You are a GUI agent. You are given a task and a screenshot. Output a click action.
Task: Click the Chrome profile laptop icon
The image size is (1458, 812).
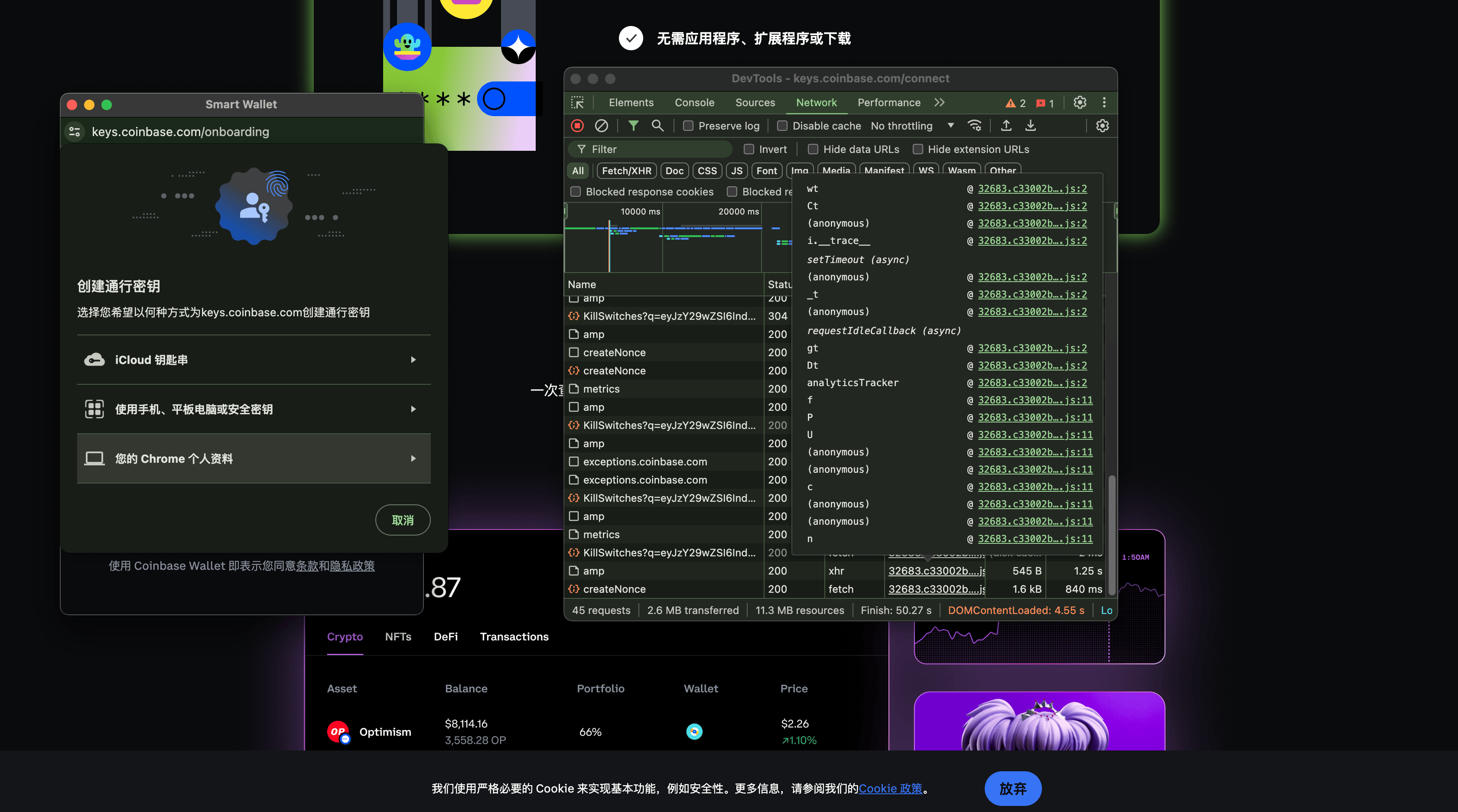94,458
